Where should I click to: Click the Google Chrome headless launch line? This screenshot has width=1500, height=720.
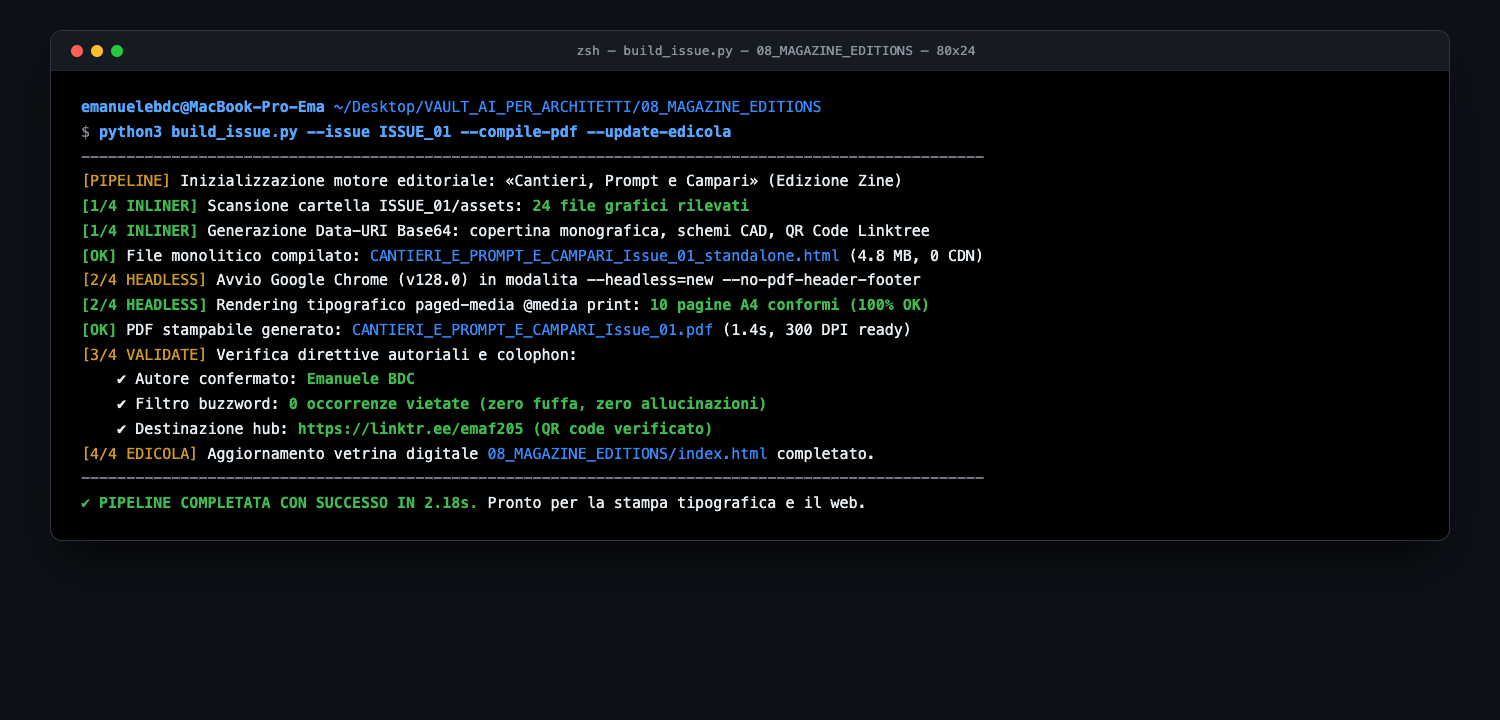pyautogui.click(x=500, y=280)
